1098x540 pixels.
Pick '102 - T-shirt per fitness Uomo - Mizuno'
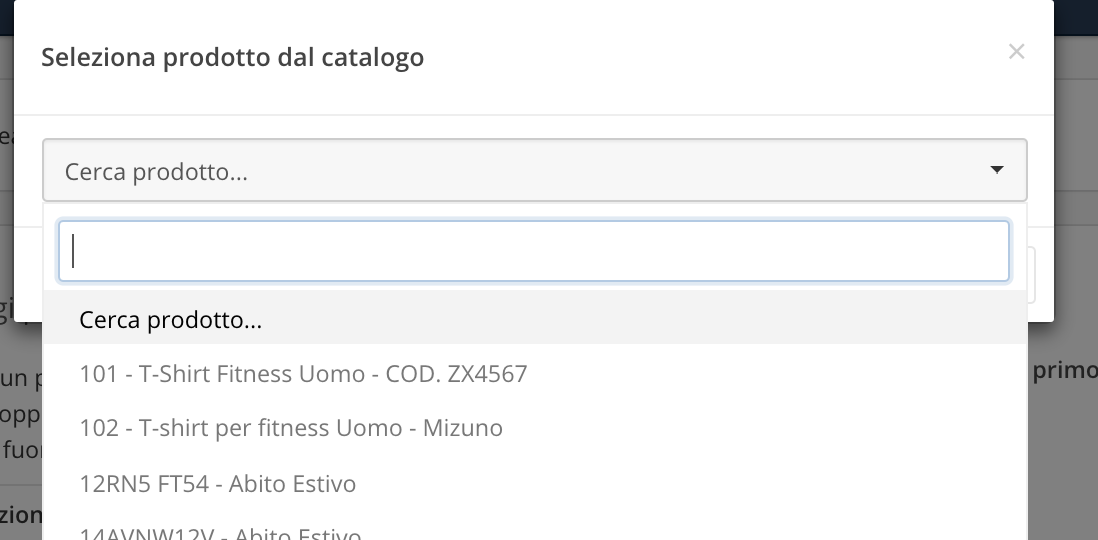(x=291, y=428)
